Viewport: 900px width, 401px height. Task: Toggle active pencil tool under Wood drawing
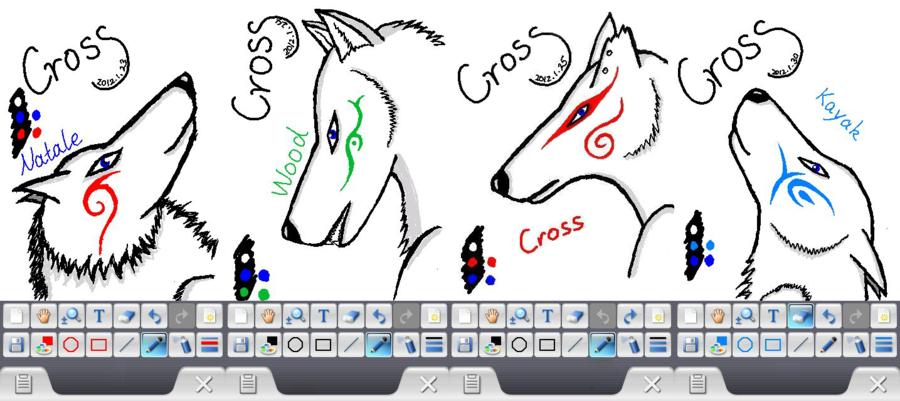coord(379,345)
